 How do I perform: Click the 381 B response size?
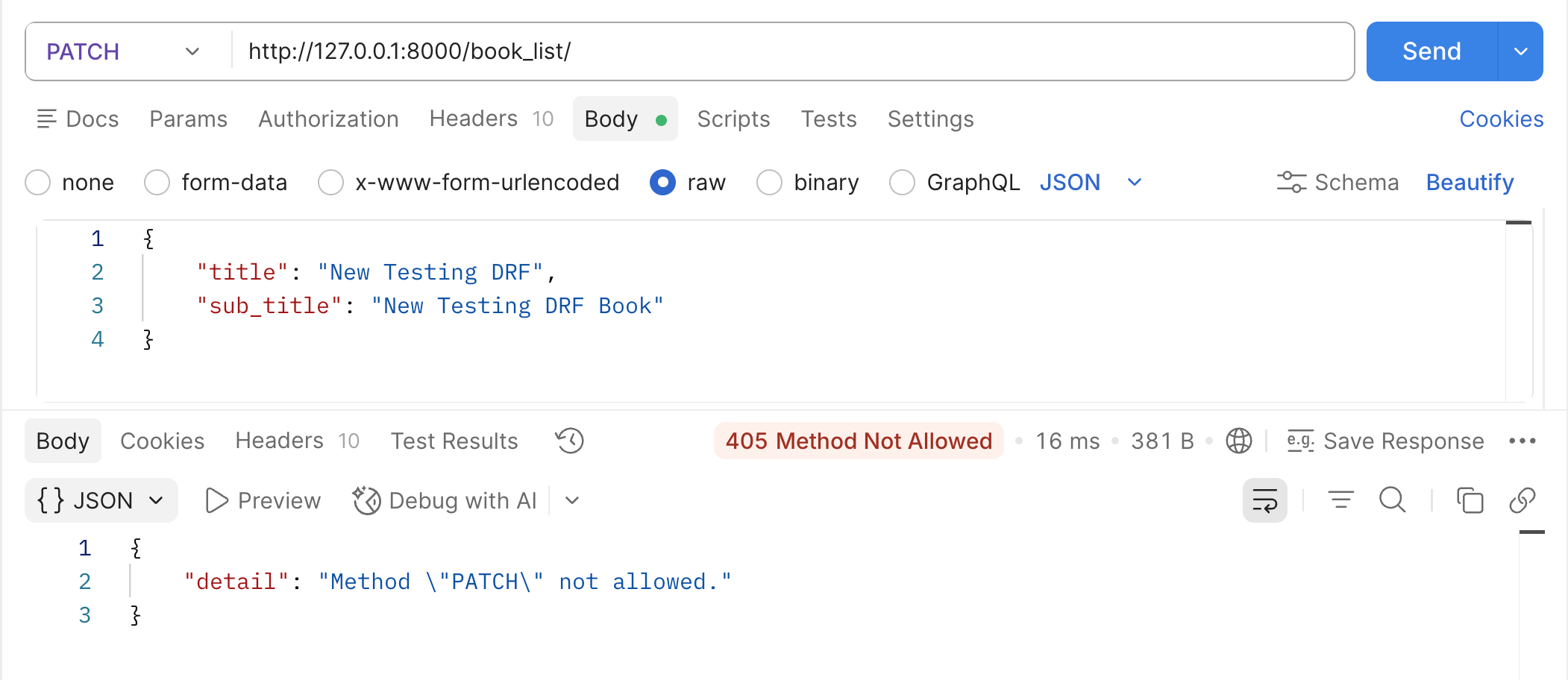pos(1162,441)
